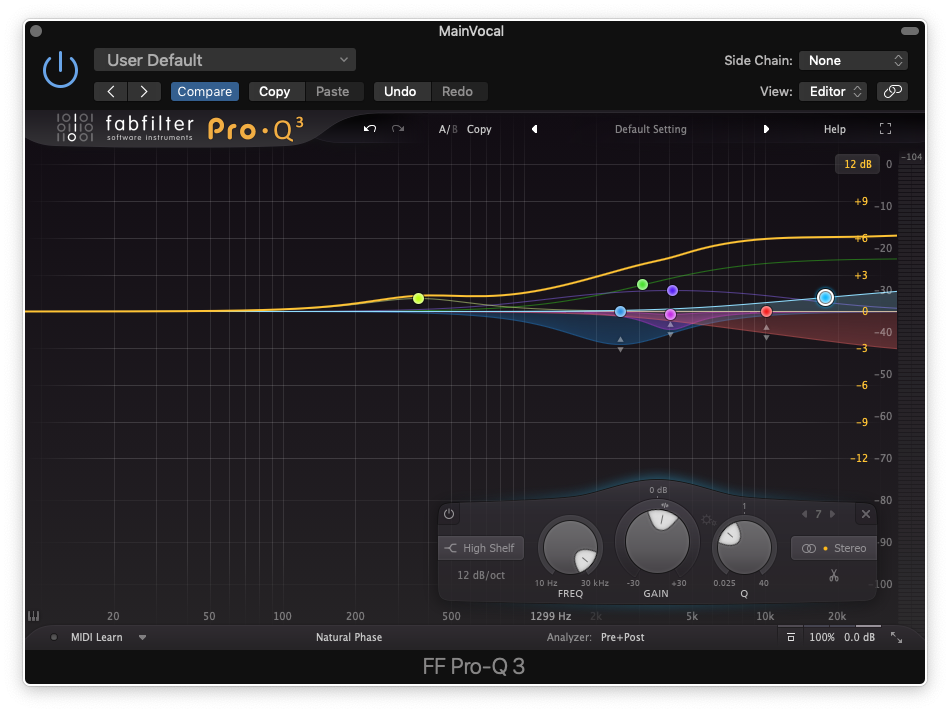
Task: Click the FabFilter redo arrow icon
Action: pyautogui.click(x=397, y=128)
